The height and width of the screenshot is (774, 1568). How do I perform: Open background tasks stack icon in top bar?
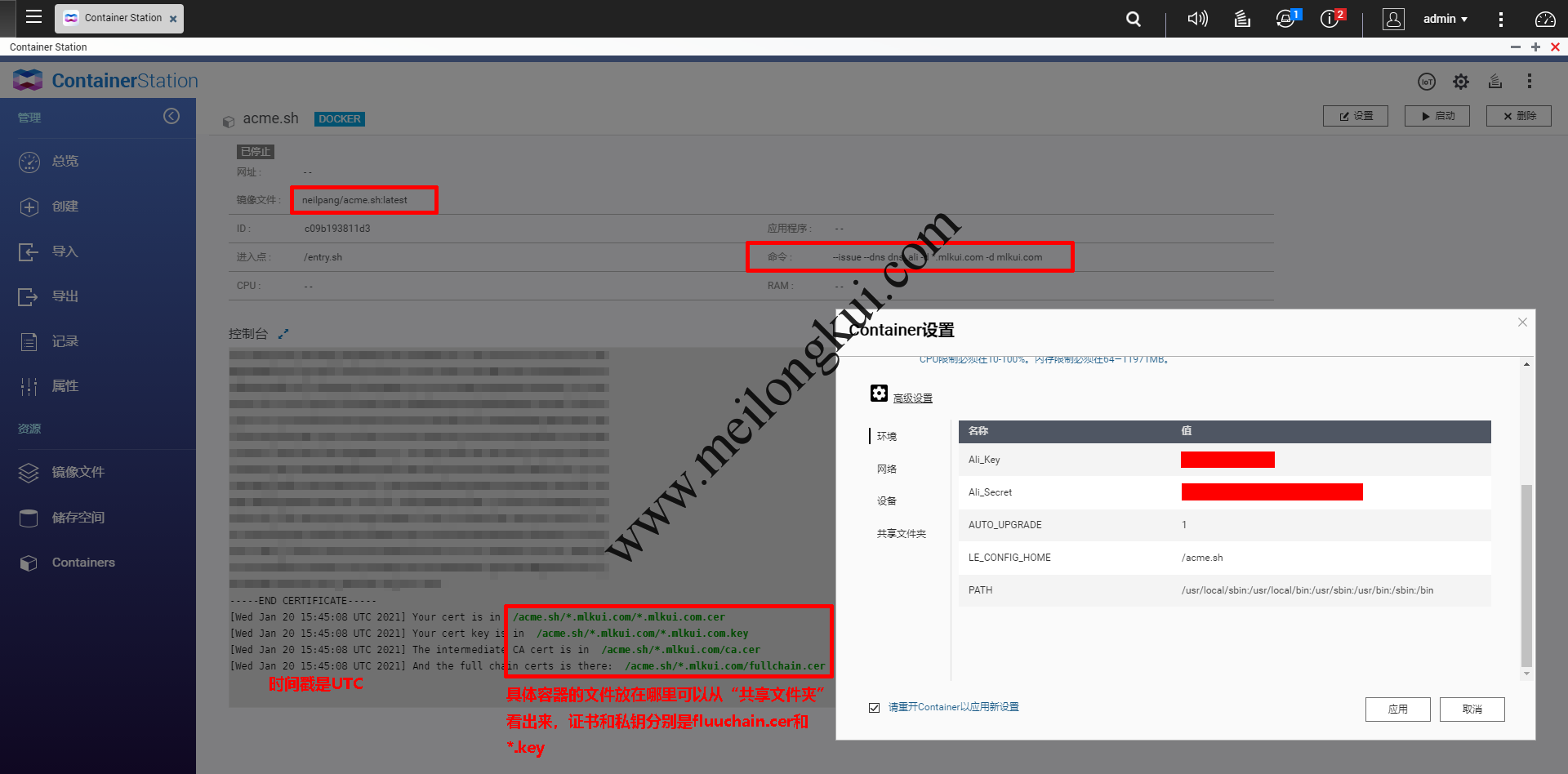tap(1242, 19)
